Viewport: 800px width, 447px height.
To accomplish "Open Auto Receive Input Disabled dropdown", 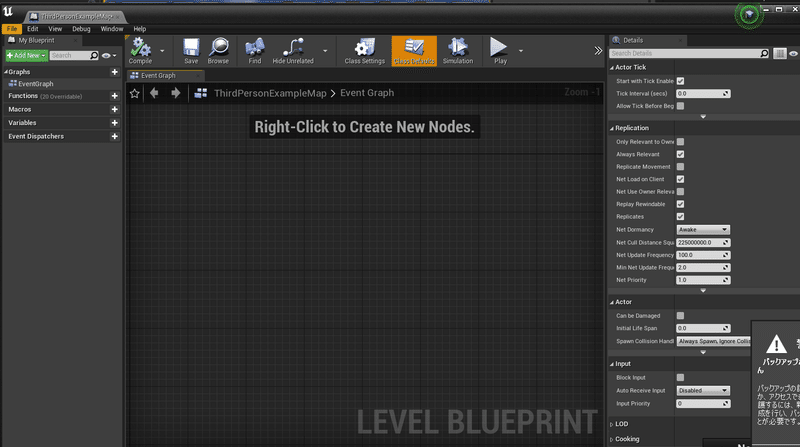I will tap(703, 390).
